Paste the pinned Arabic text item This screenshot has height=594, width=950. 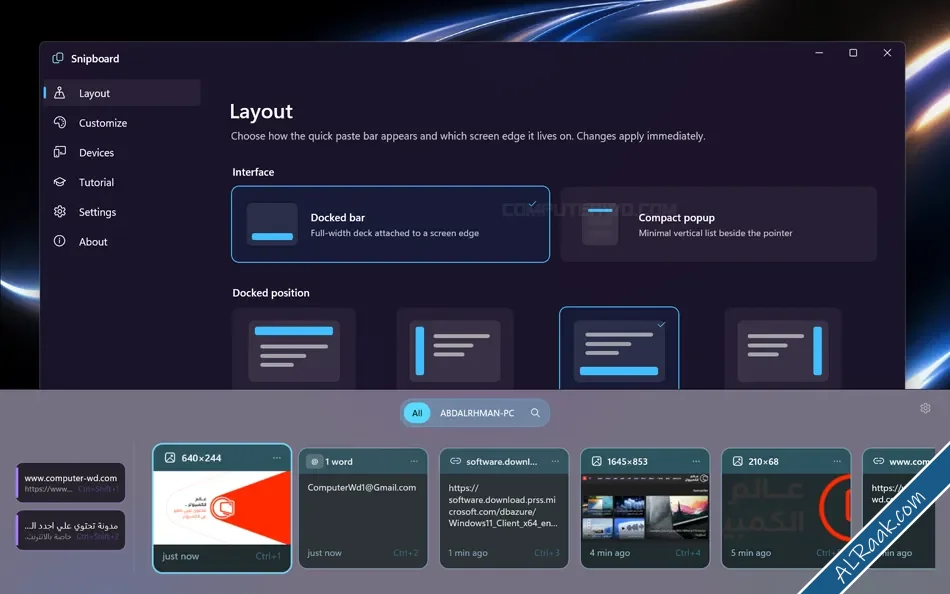pyautogui.click(x=71, y=530)
